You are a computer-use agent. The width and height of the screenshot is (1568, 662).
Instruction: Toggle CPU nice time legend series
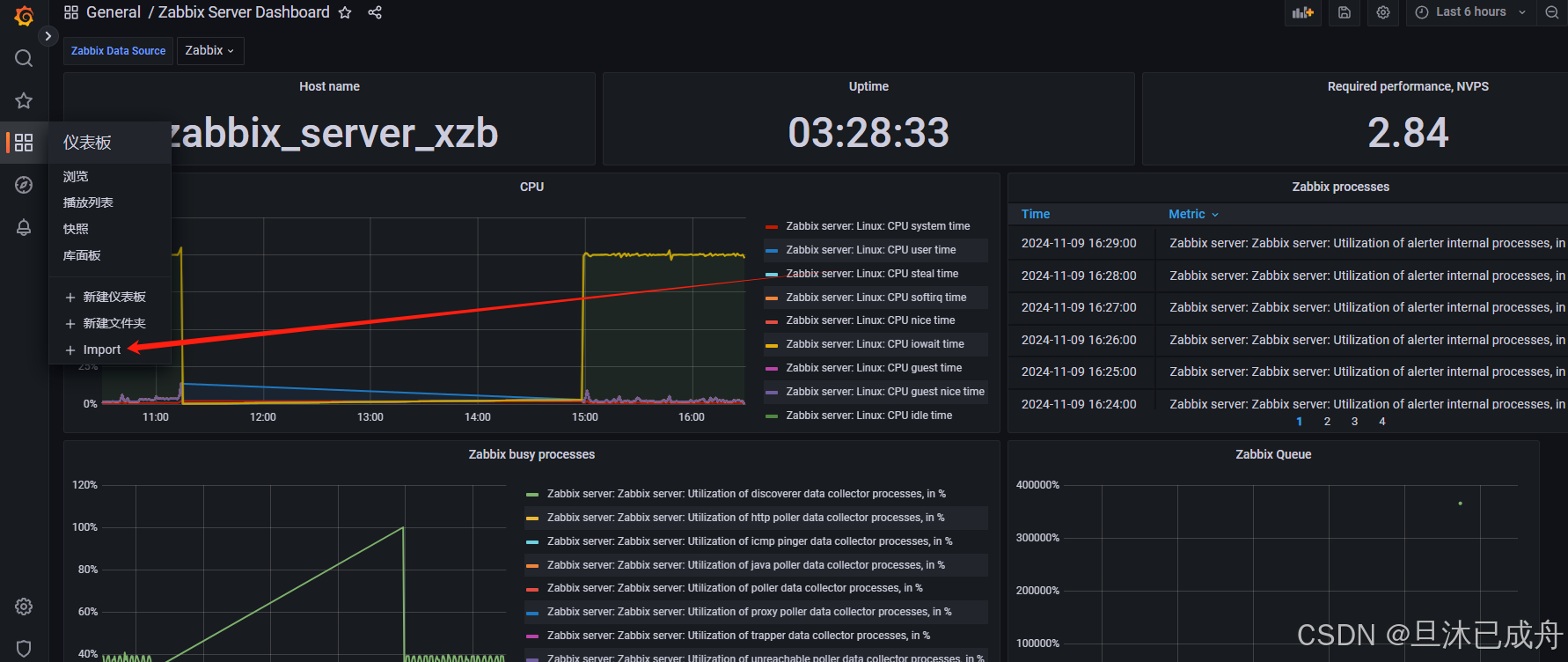click(870, 320)
